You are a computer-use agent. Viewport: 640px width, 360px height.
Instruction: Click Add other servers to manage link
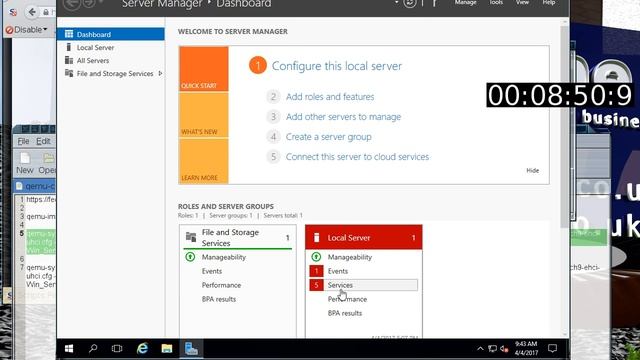343,117
